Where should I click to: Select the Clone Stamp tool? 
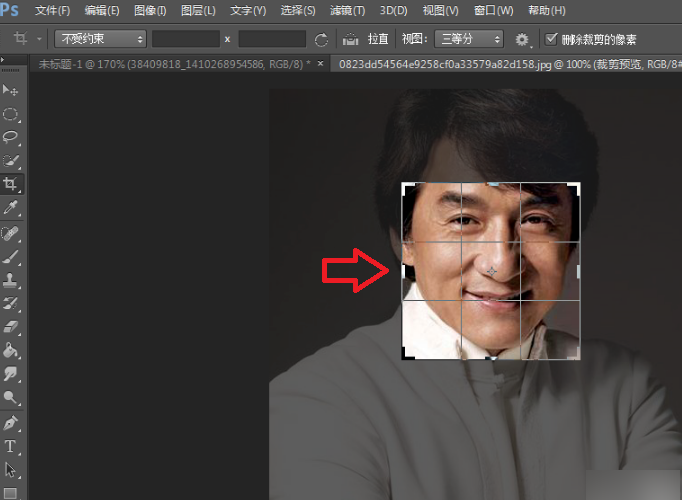click(x=10, y=280)
